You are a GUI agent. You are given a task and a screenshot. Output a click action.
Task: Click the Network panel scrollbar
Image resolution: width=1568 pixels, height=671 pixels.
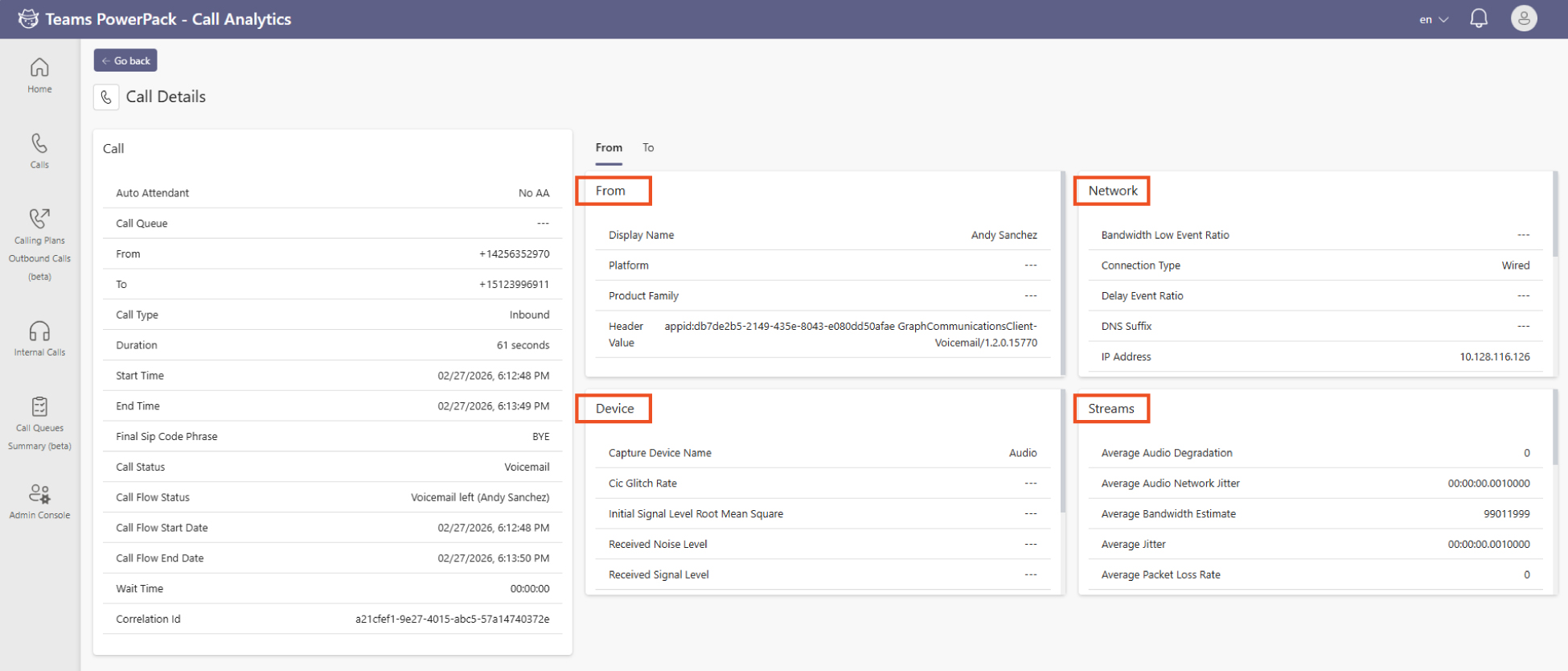(1555, 215)
